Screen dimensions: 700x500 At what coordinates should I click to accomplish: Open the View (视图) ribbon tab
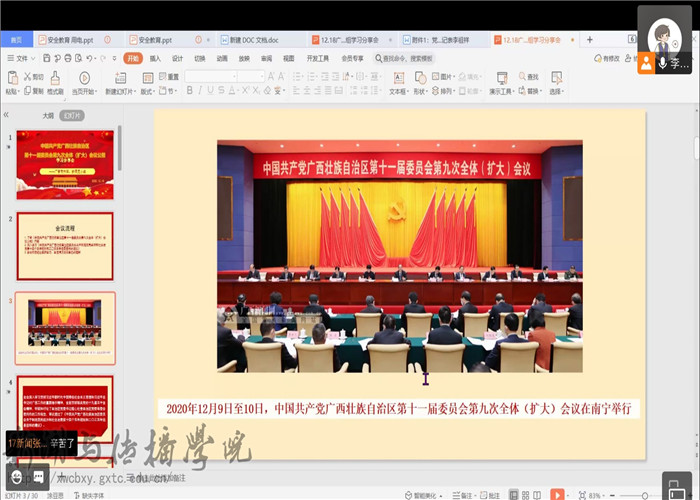pos(289,58)
